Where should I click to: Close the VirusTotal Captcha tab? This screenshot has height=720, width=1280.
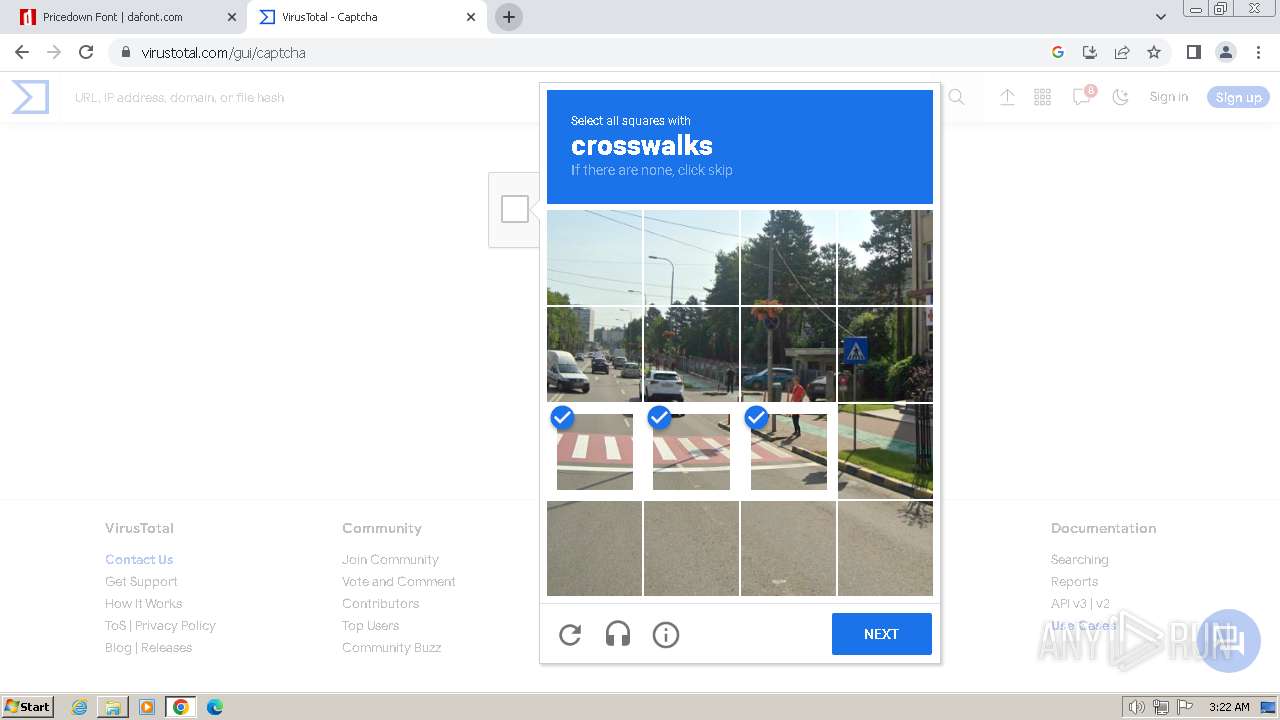coord(471,17)
